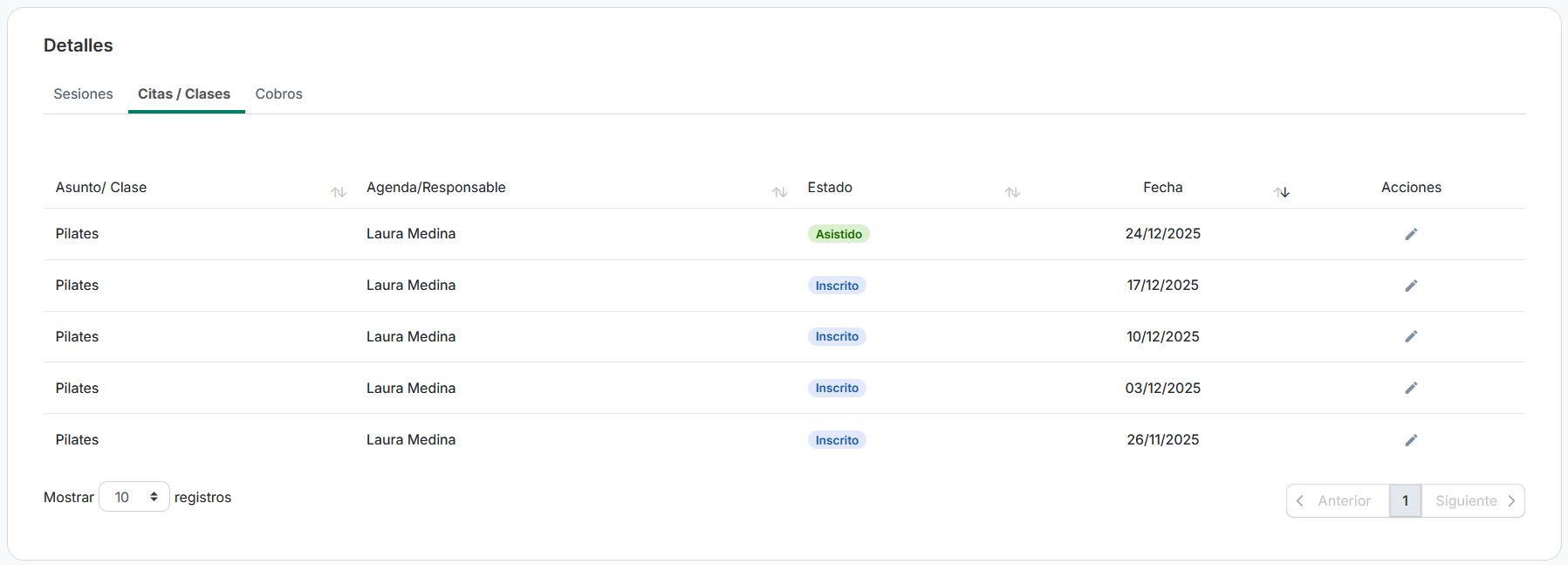Click the green Asistido status badge
This screenshot has width=1568, height=565.
pos(838,234)
